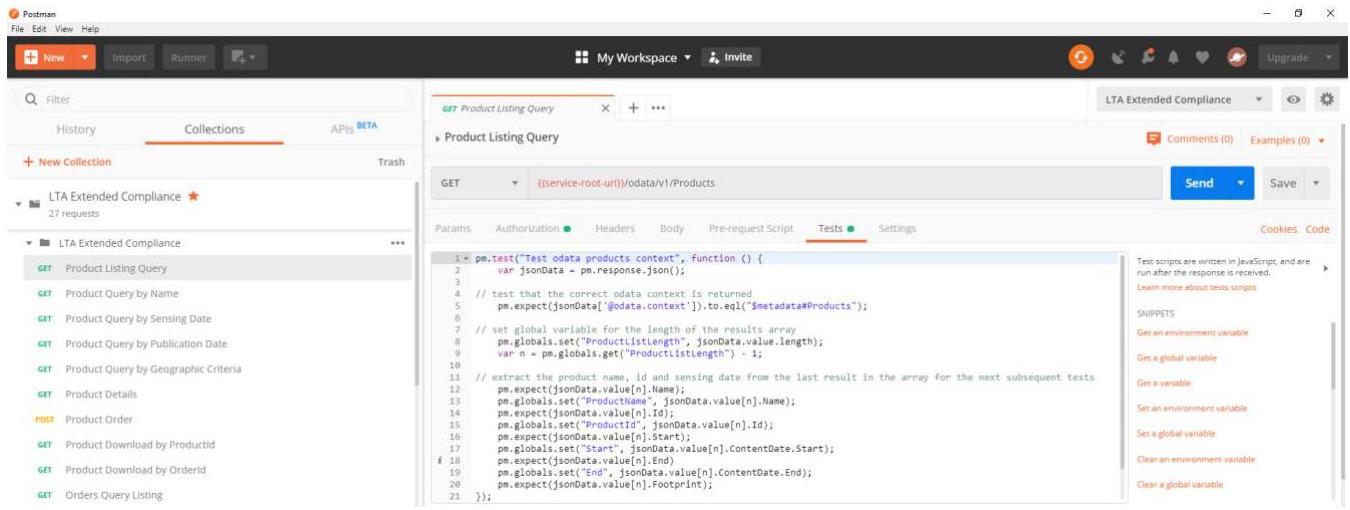Open the Send button dropdown arrow

click(x=1241, y=183)
